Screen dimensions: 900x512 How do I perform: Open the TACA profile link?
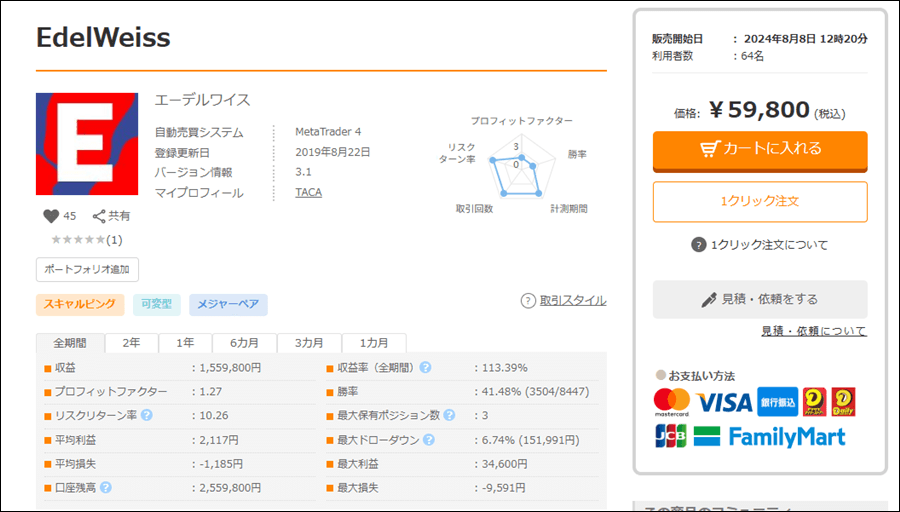308,192
